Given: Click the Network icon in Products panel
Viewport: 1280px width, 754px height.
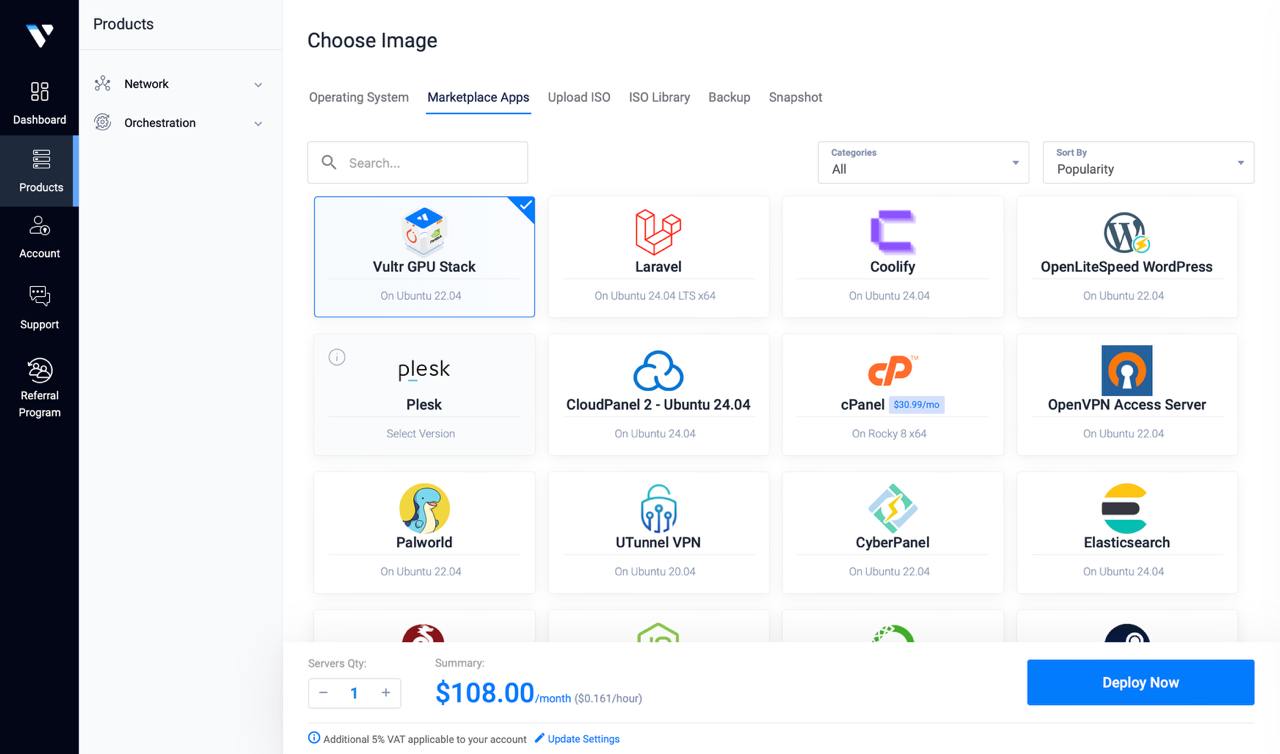Looking at the screenshot, I should pos(102,84).
